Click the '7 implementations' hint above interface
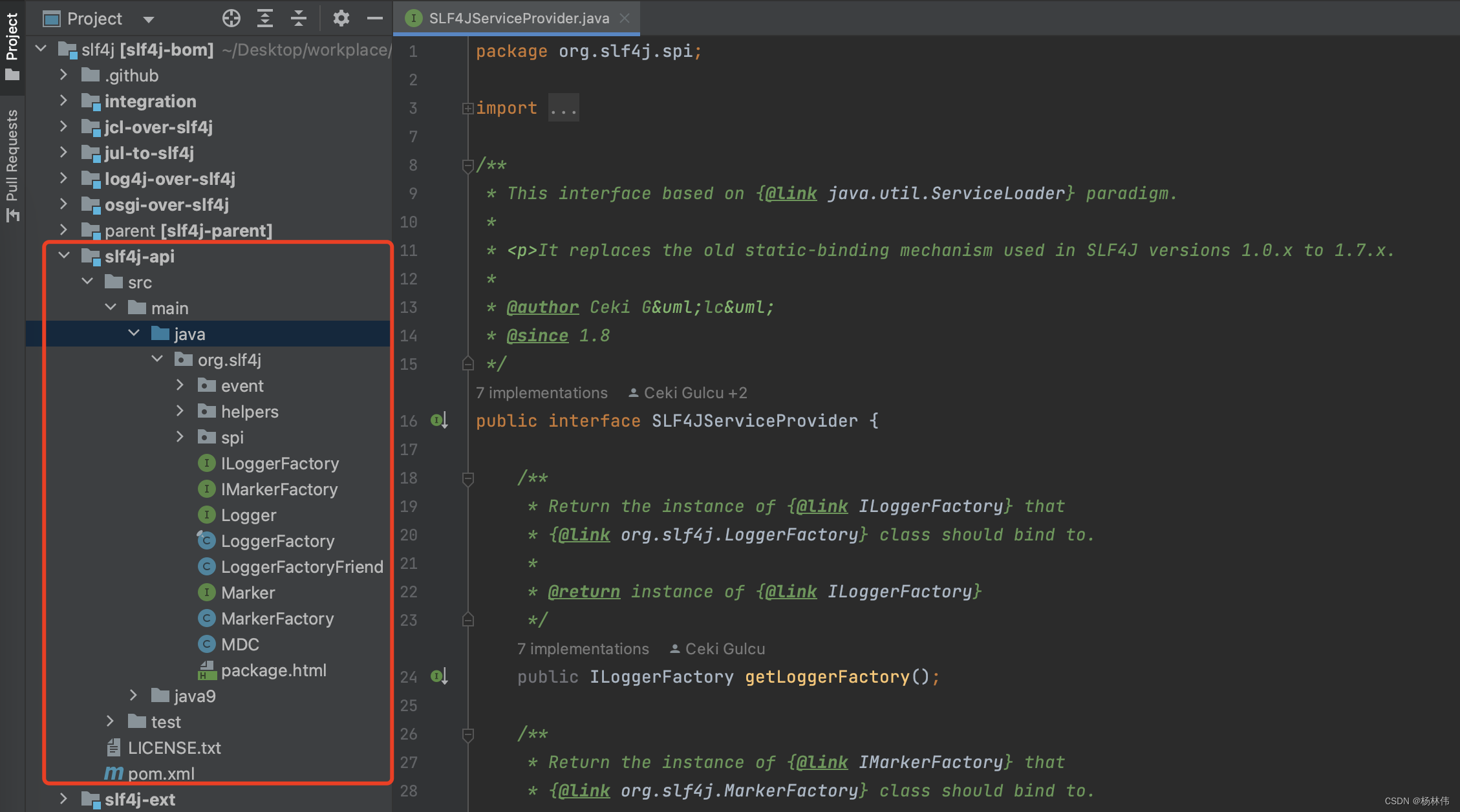Image resolution: width=1460 pixels, height=812 pixels. pos(542,393)
